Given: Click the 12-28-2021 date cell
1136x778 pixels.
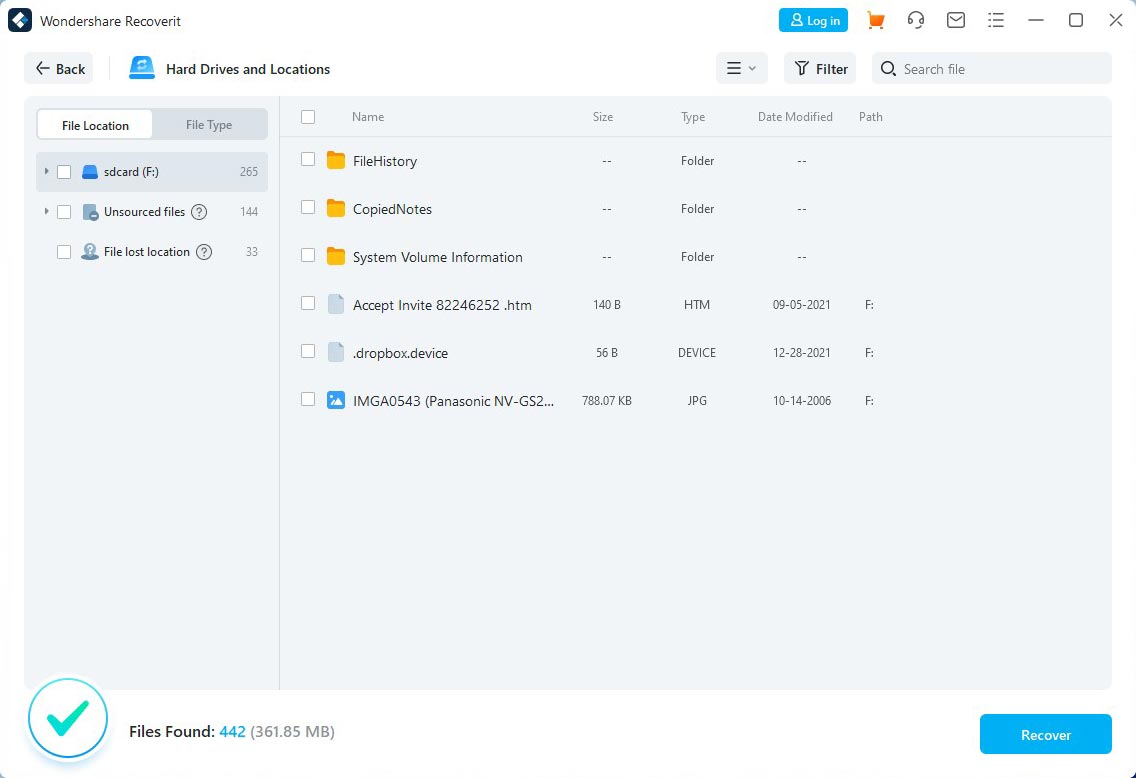Looking at the screenshot, I should coord(801,352).
